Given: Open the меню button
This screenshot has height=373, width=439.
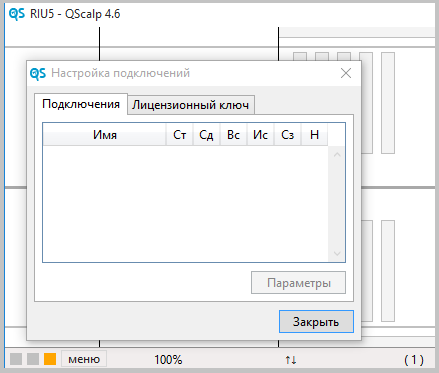Looking at the screenshot, I should tap(84, 359).
